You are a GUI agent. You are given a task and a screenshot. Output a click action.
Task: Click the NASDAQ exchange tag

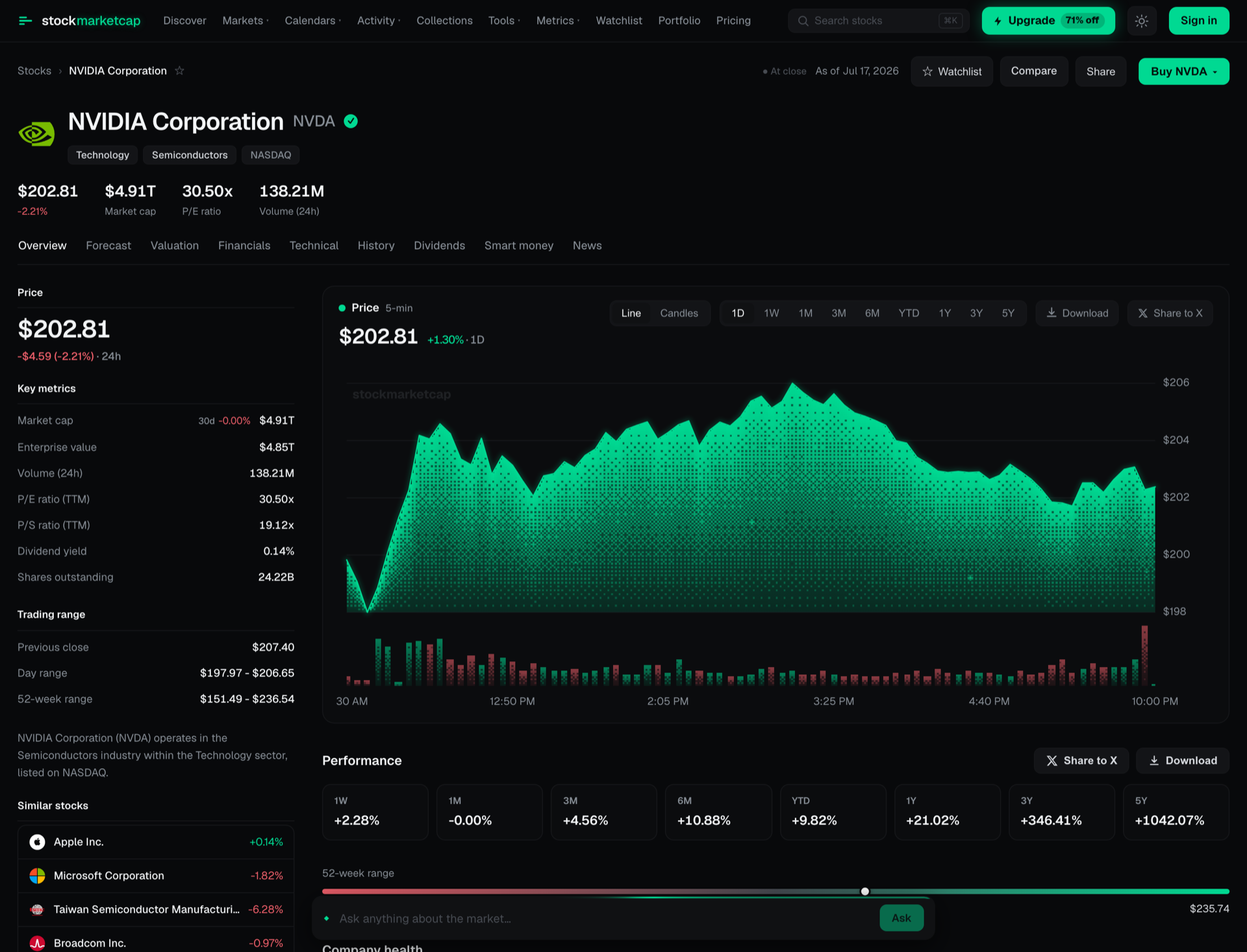(x=271, y=155)
